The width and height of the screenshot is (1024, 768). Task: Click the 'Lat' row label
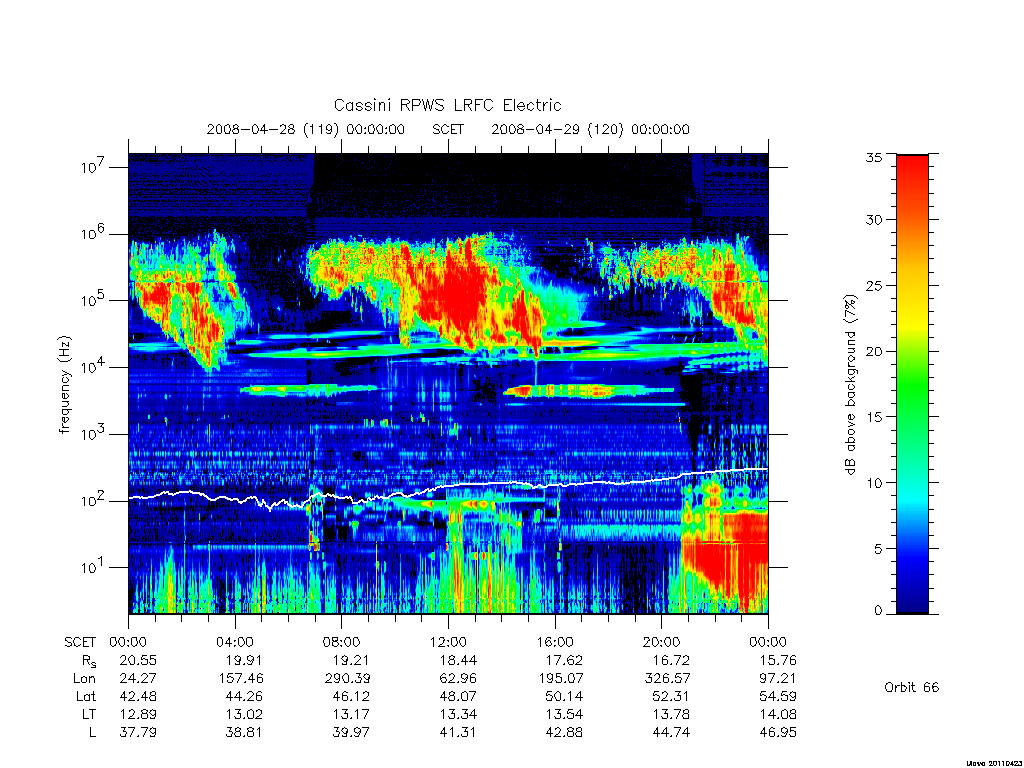pyautogui.click(x=86, y=696)
